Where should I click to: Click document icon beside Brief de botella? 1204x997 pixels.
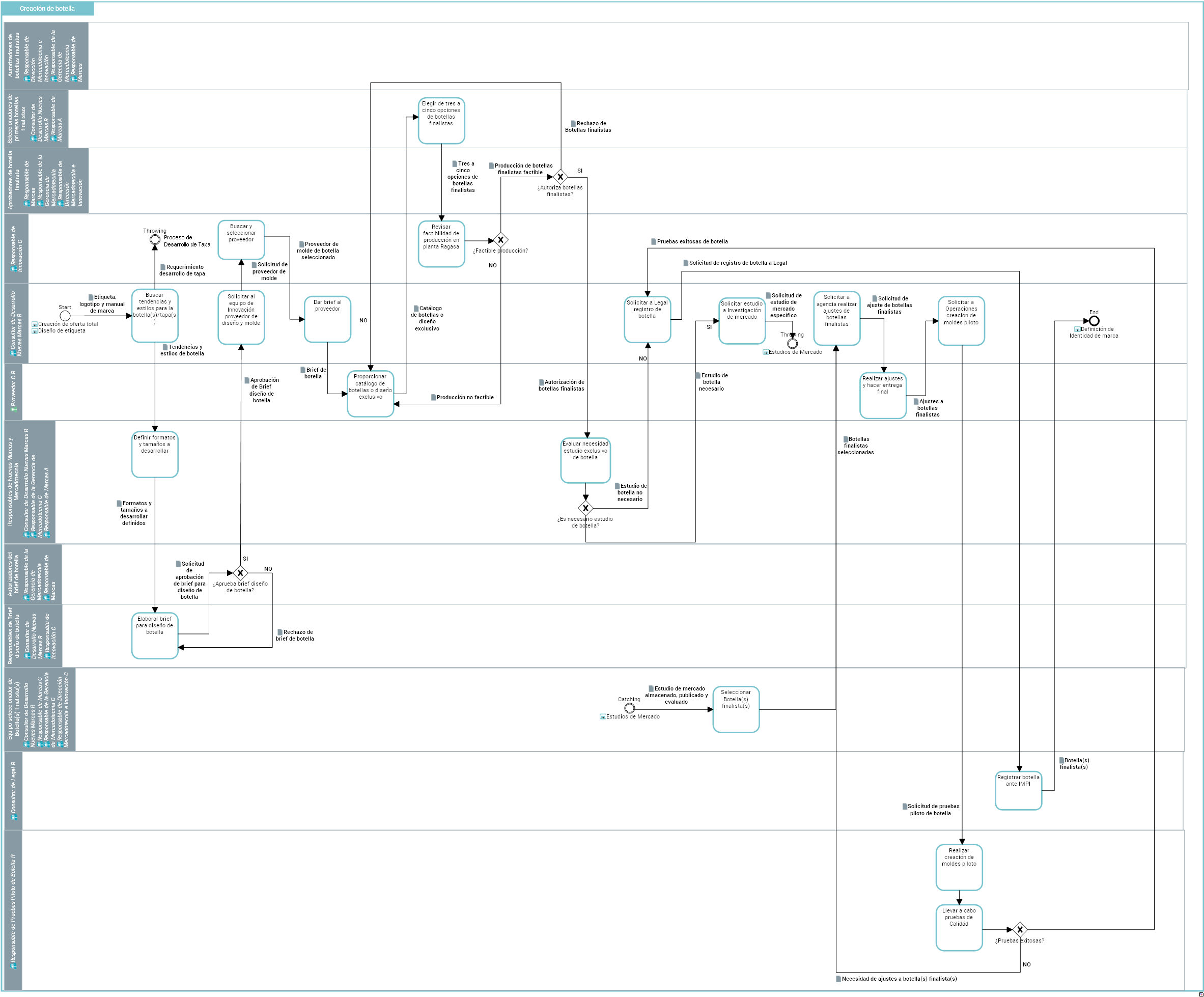[x=303, y=370]
